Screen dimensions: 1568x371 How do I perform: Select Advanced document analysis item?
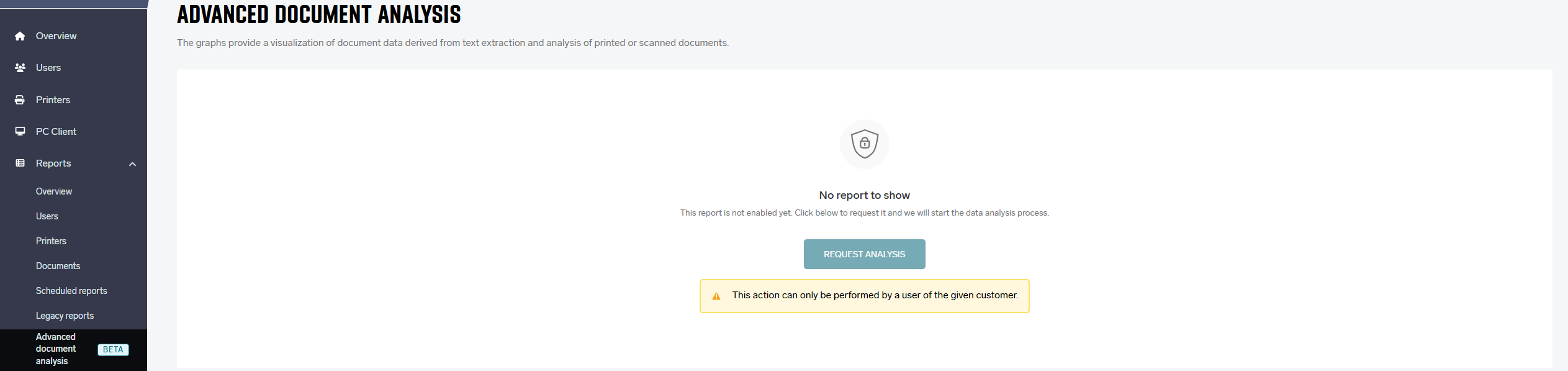[x=73, y=349]
